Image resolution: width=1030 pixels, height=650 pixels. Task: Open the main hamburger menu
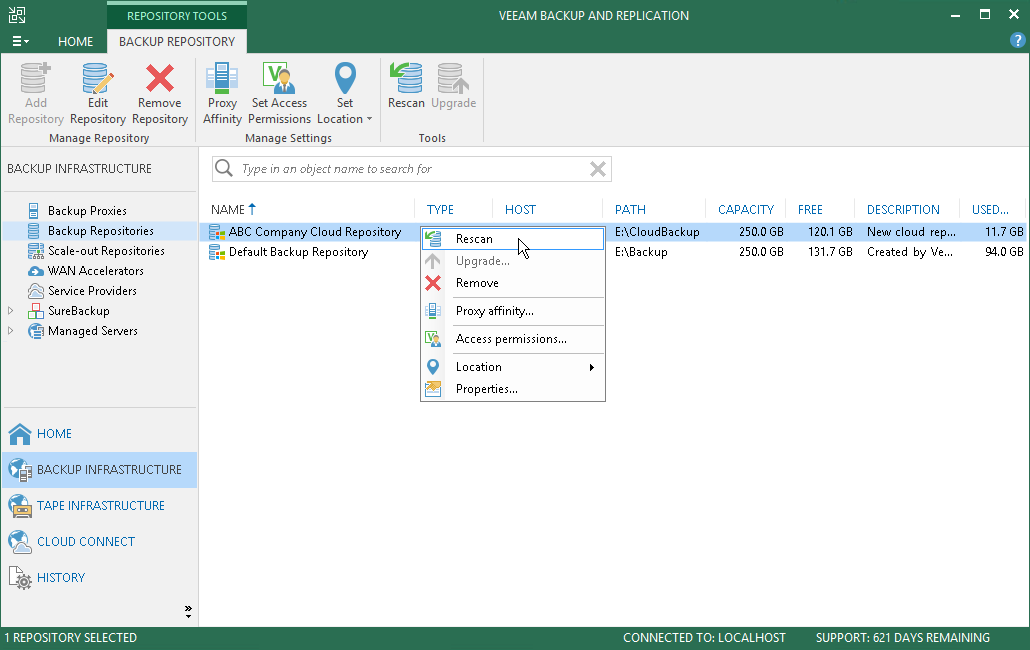20,41
